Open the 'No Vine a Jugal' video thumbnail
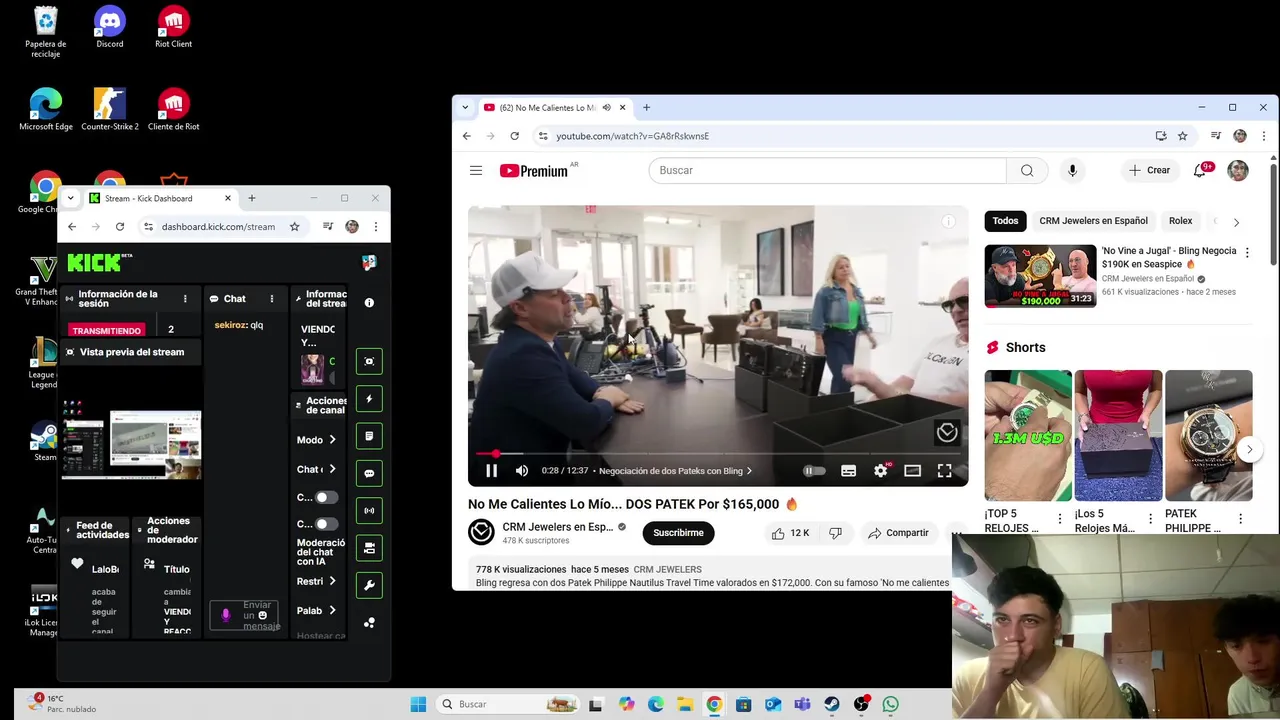This screenshot has width=1280, height=720. point(1040,276)
